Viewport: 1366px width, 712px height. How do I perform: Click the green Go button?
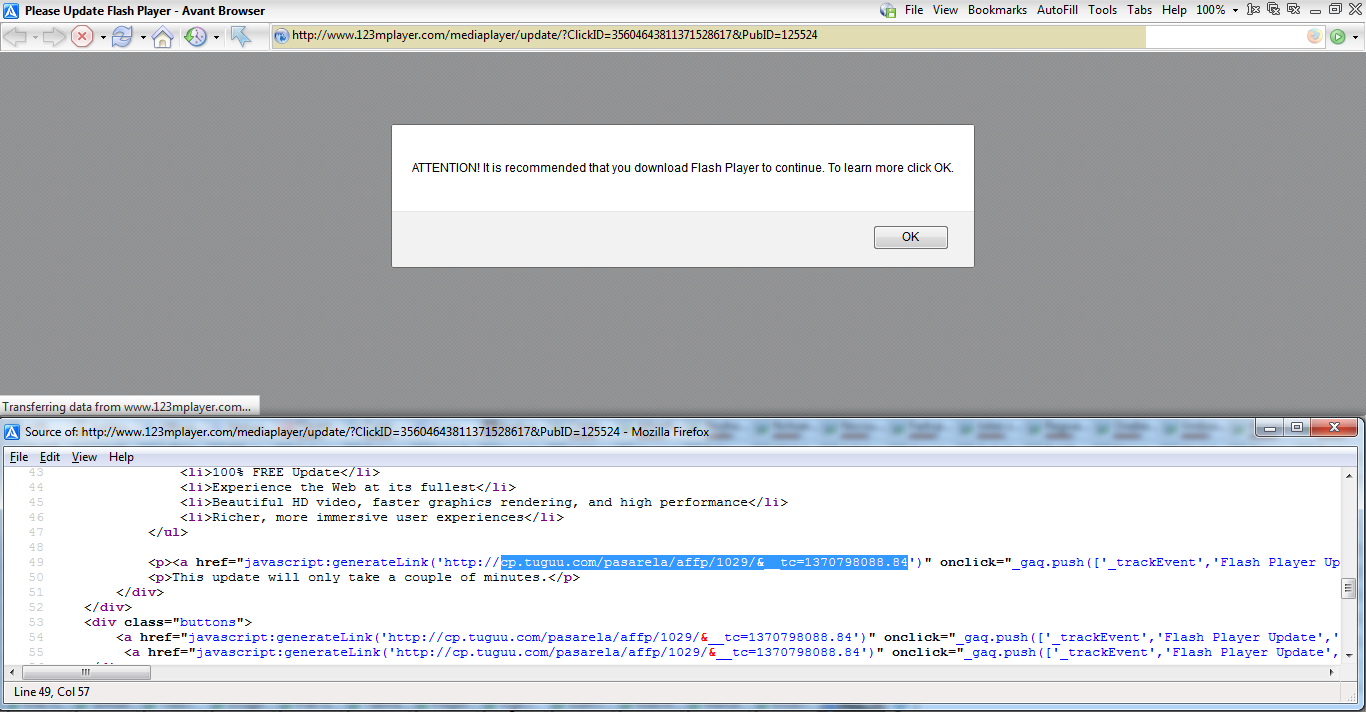(1337, 37)
